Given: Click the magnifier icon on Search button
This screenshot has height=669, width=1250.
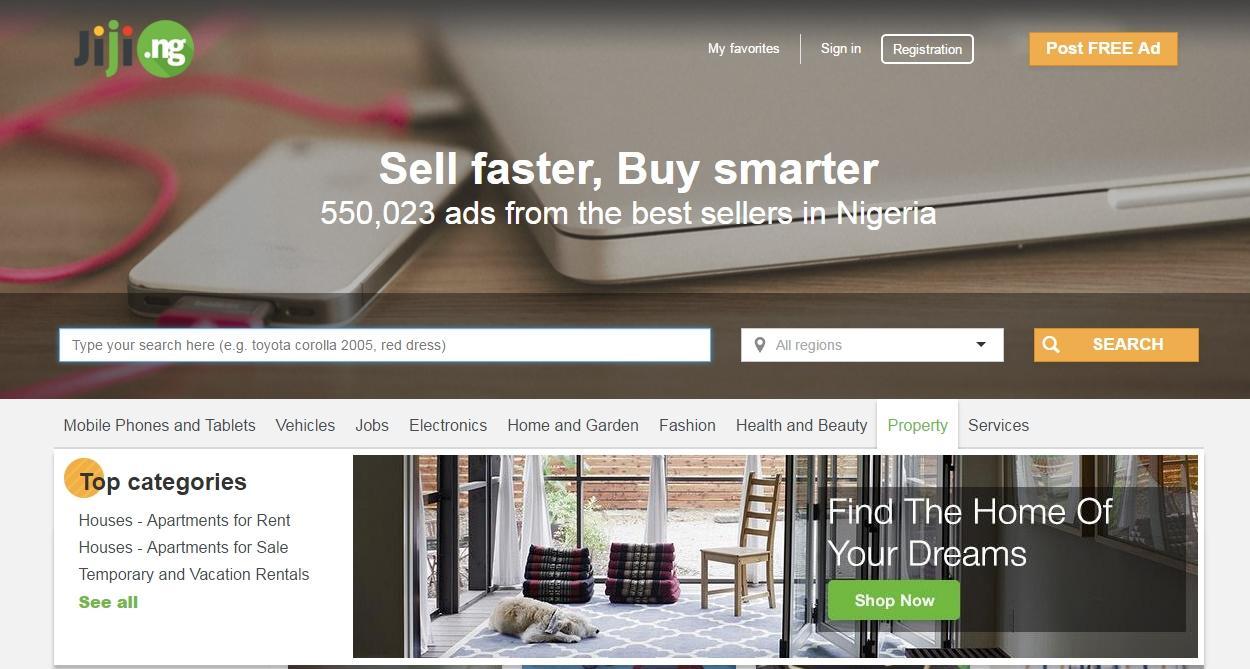Looking at the screenshot, I should point(1051,345).
